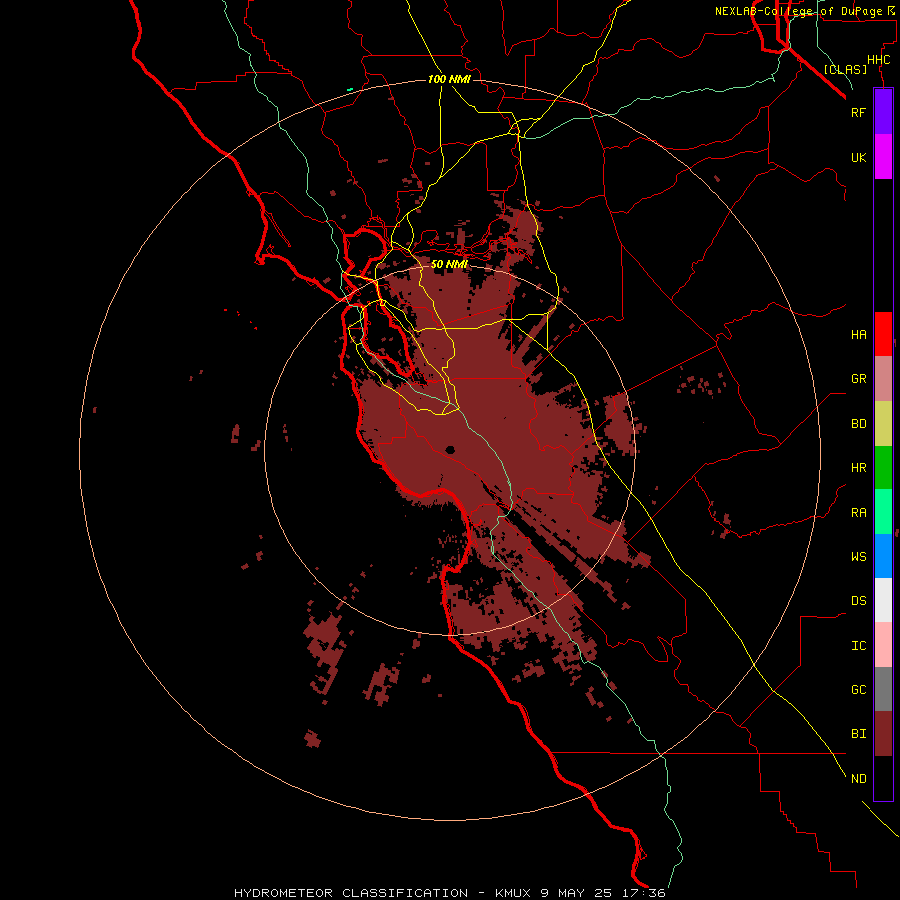Viewport: 900px width, 900px height.
Task: Click the DS white legend swatch
Action: click(x=883, y=600)
